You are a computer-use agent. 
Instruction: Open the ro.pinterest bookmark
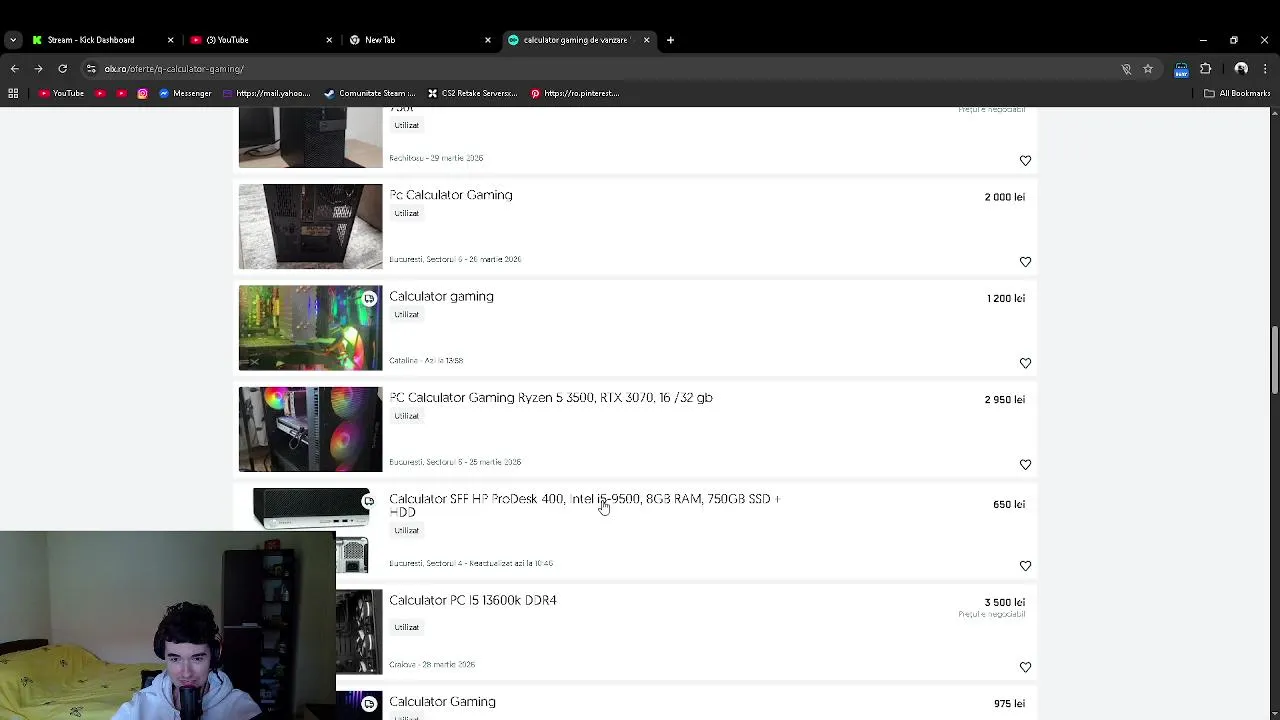pyautogui.click(x=575, y=93)
